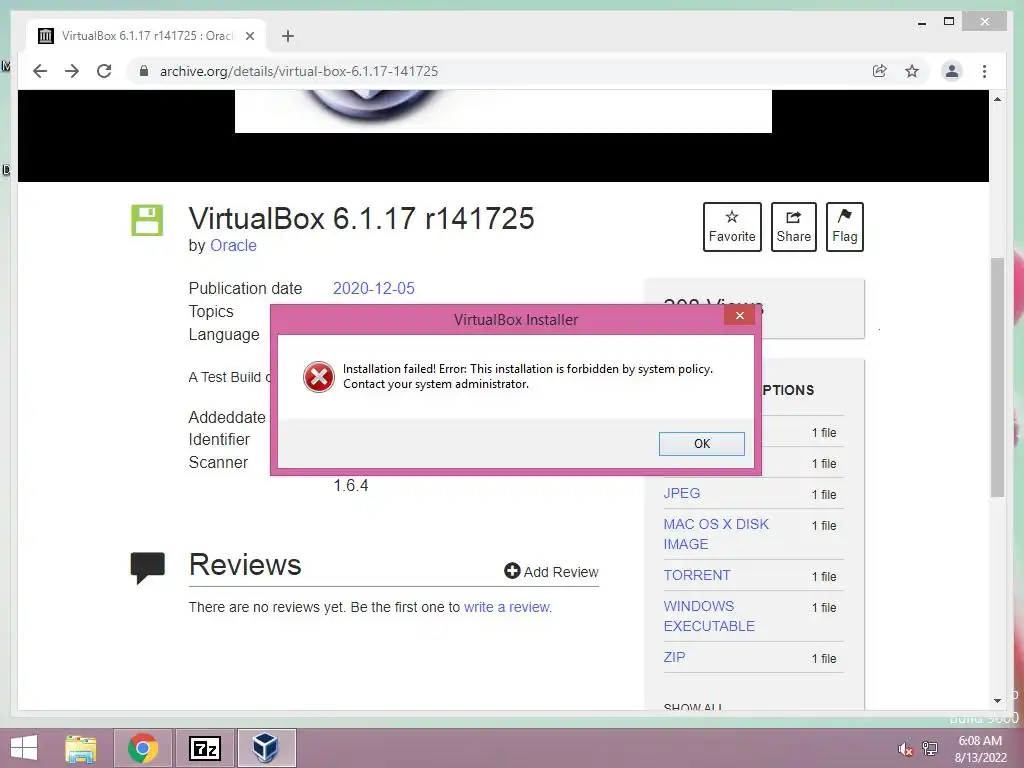The image size is (1024, 768).
Task: Reload the archive.org page
Action: tap(104, 71)
